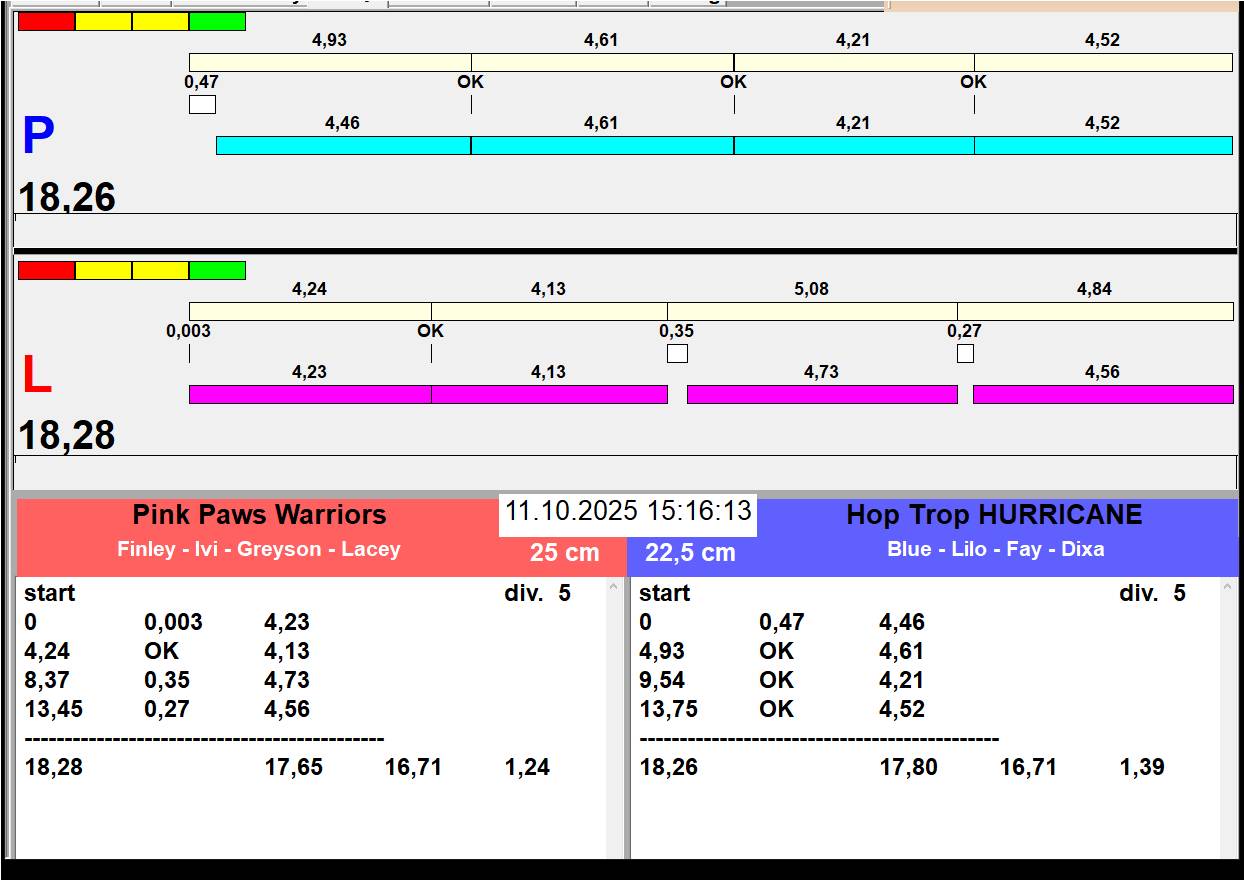Select the cream bar segment under 4,84
1244x880 pixels.
[x=1095, y=311]
